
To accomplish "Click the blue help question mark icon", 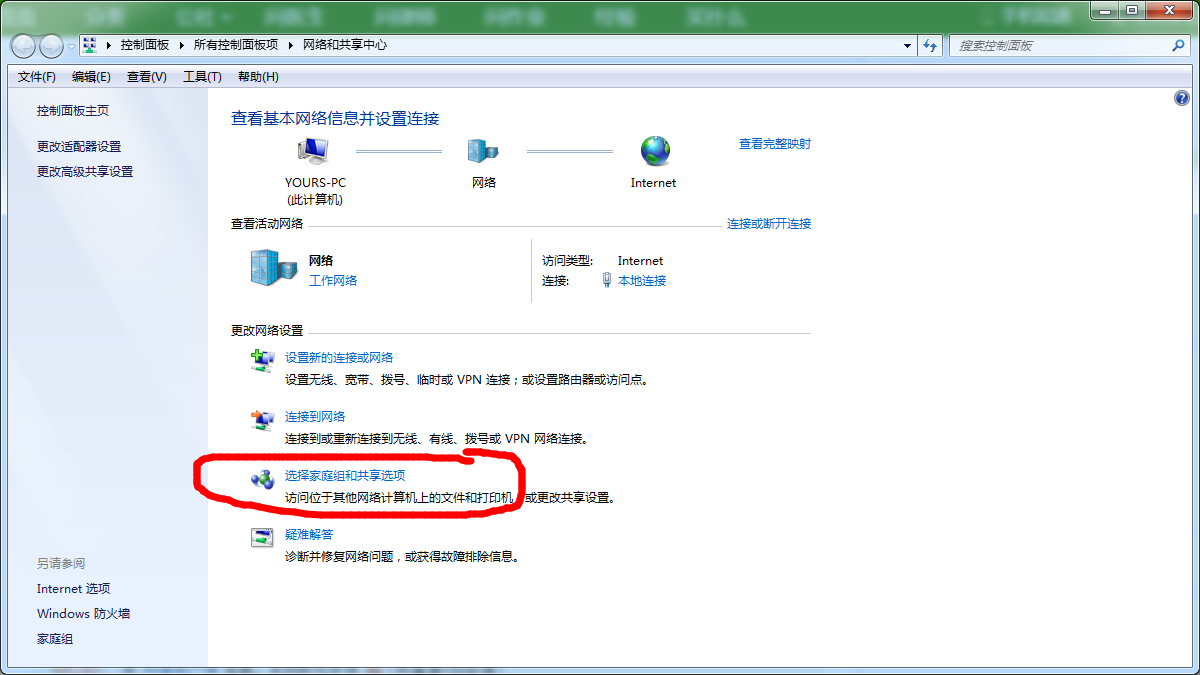I will click(x=1182, y=98).
